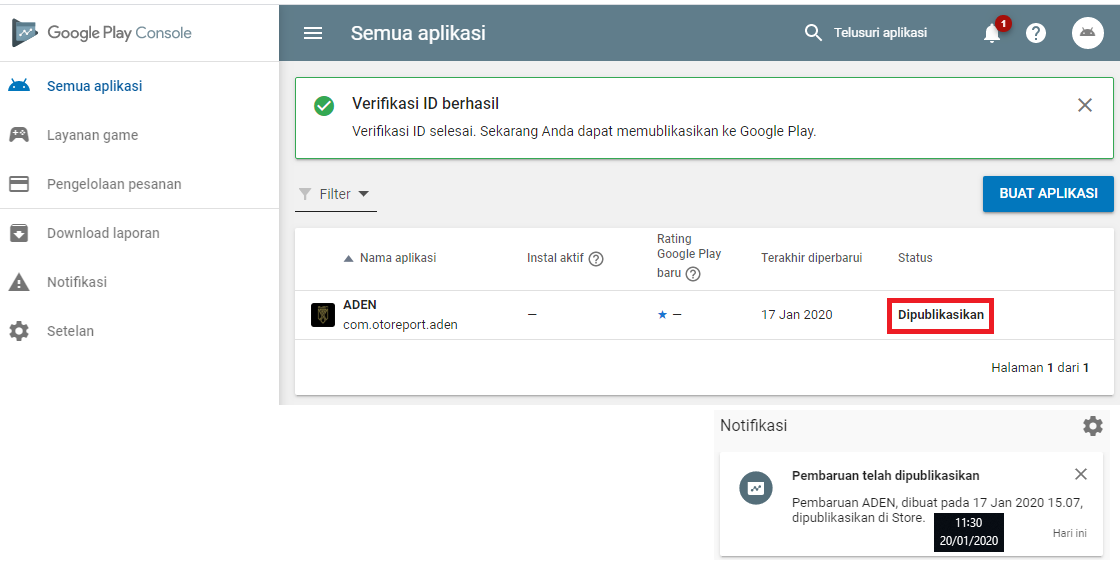Click the blue rating star in ADEN row
The image size is (1120, 580).
pos(662,314)
